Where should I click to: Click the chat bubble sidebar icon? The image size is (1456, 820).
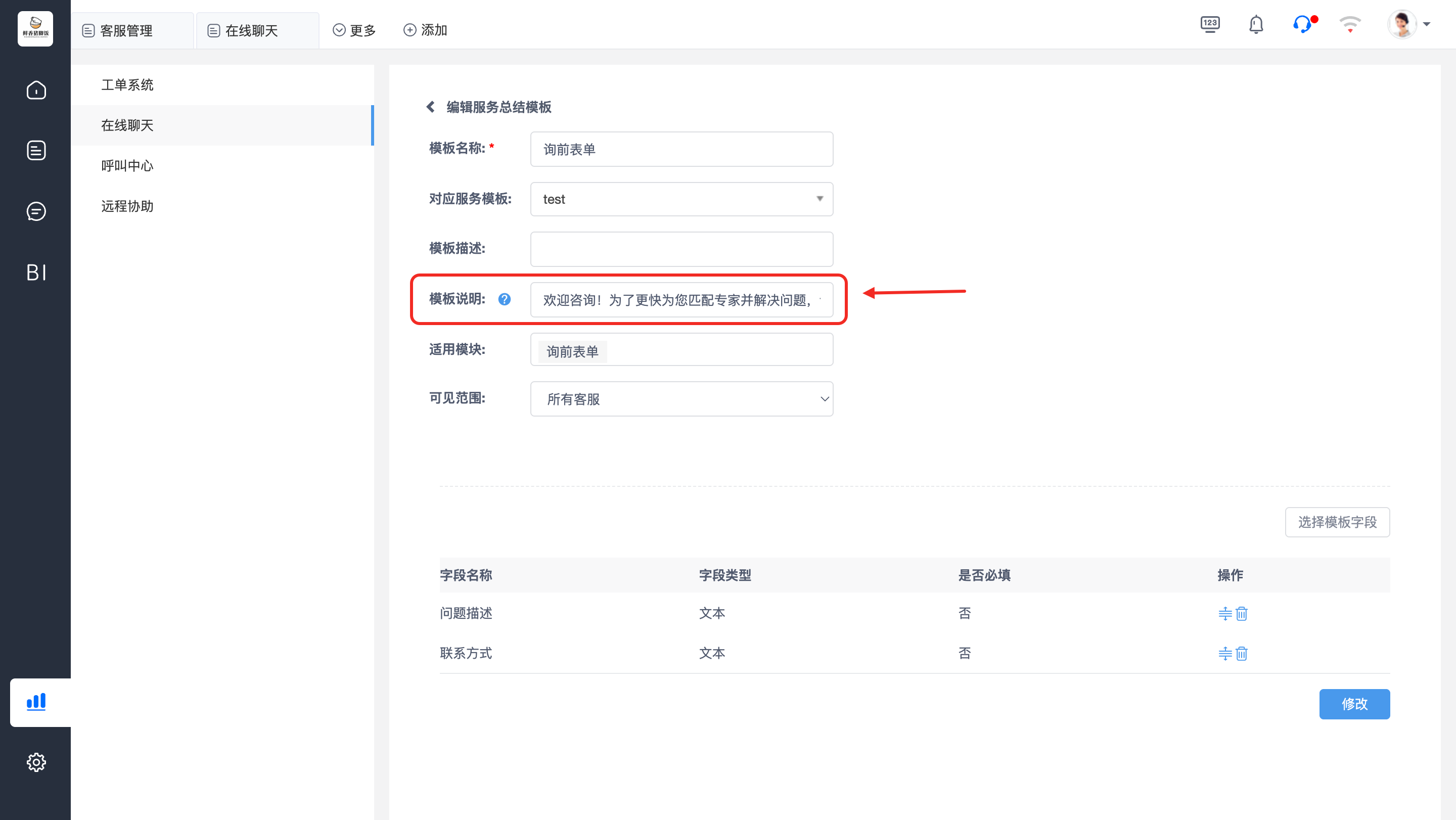pos(36,211)
